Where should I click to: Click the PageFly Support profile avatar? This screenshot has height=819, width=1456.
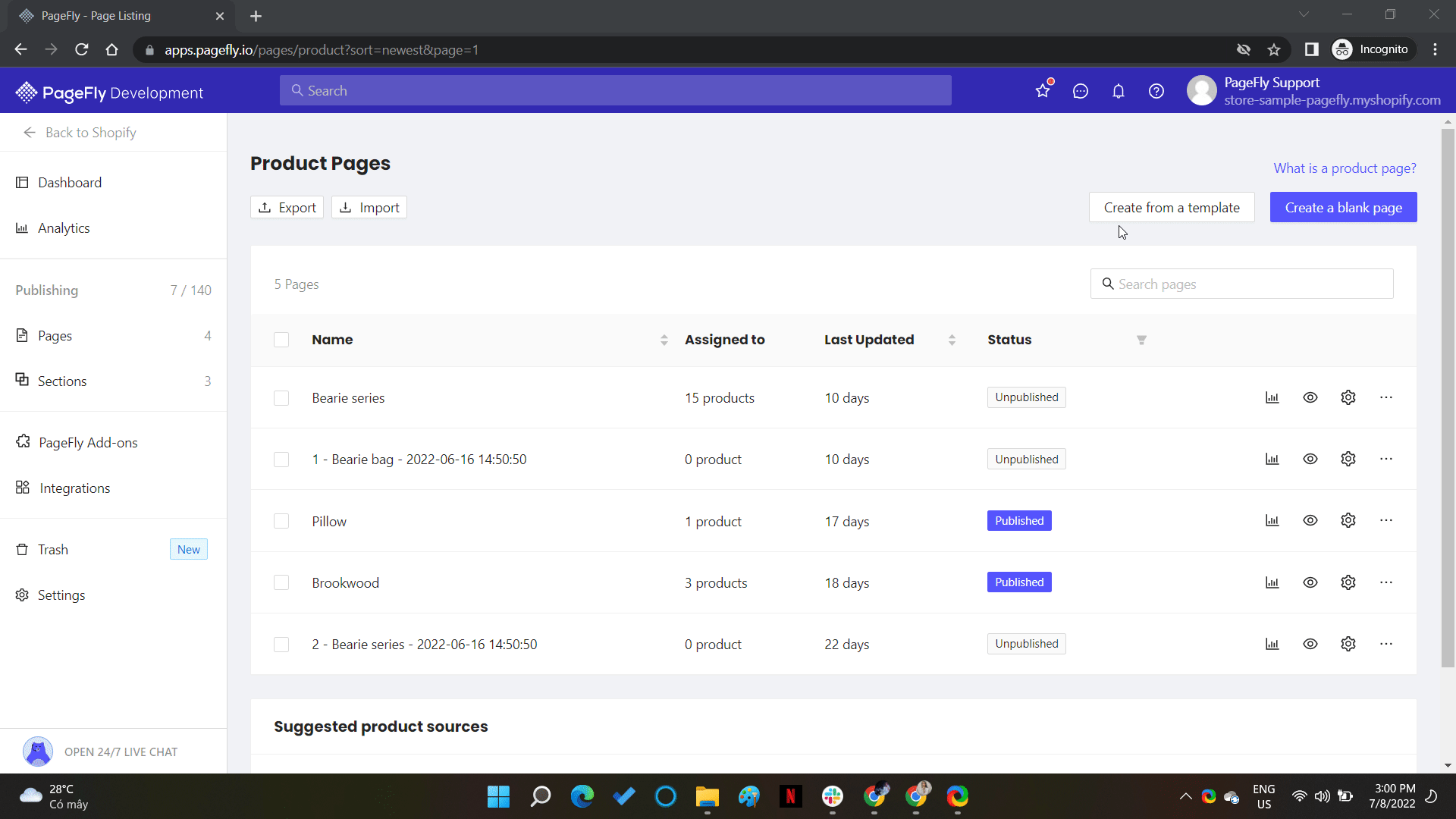(1201, 91)
